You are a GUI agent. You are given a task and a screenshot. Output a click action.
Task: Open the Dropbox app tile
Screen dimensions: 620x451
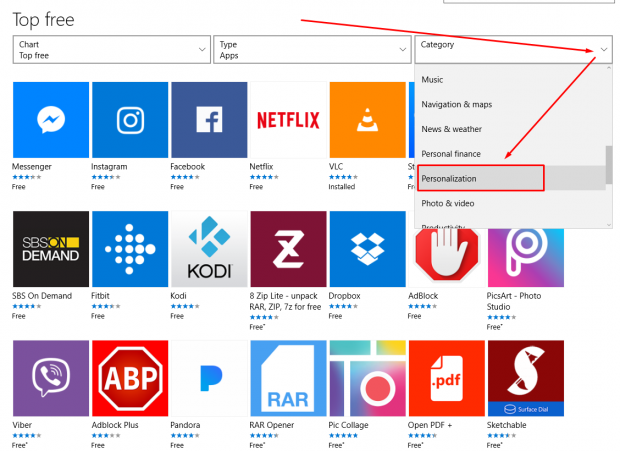tap(366, 249)
